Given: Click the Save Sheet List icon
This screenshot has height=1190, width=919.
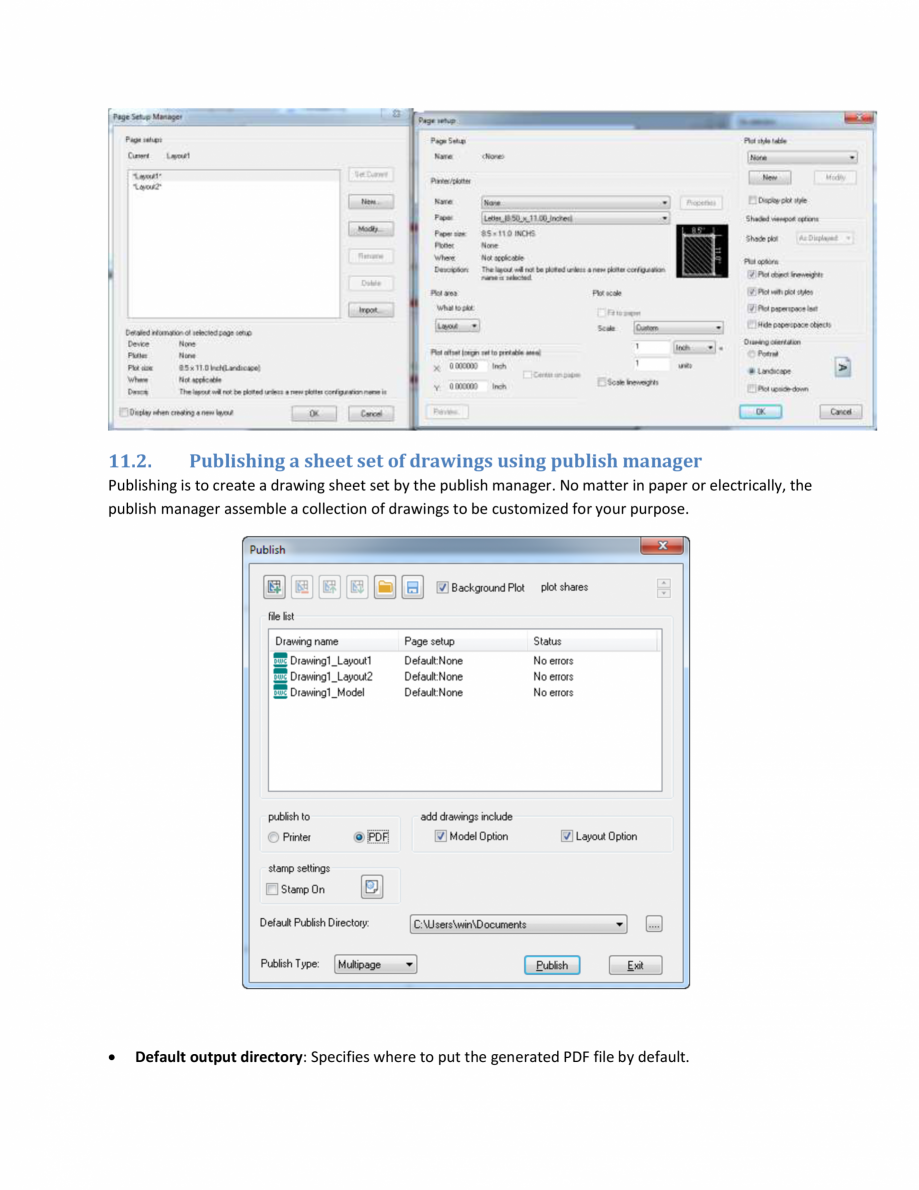Looking at the screenshot, I should click(413, 587).
